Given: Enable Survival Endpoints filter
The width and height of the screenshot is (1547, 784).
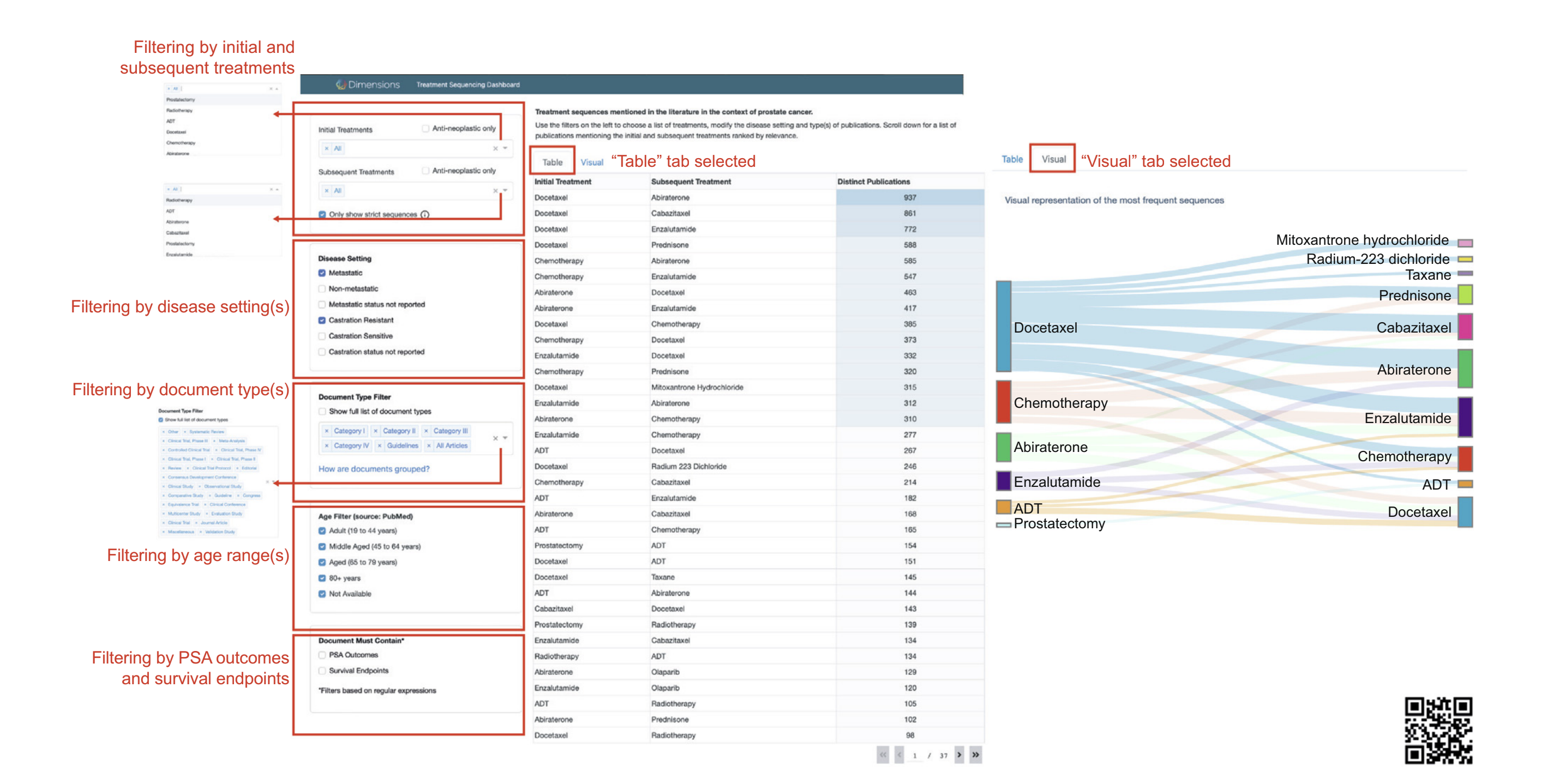Looking at the screenshot, I should 322,671.
